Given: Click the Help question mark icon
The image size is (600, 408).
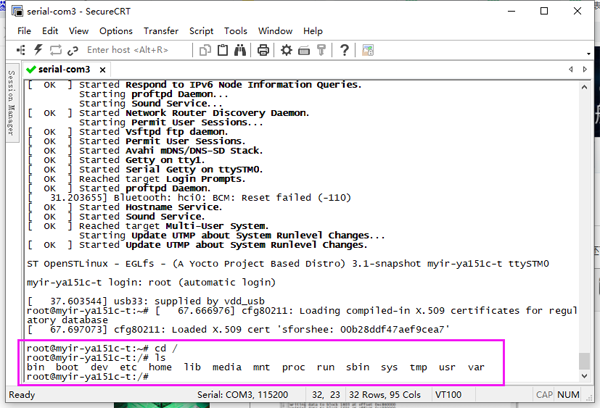Looking at the screenshot, I should tap(344, 50).
